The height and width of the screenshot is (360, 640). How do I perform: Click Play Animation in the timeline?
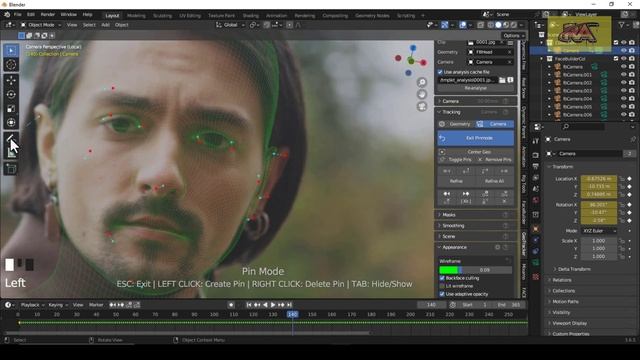(x=273, y=305)
